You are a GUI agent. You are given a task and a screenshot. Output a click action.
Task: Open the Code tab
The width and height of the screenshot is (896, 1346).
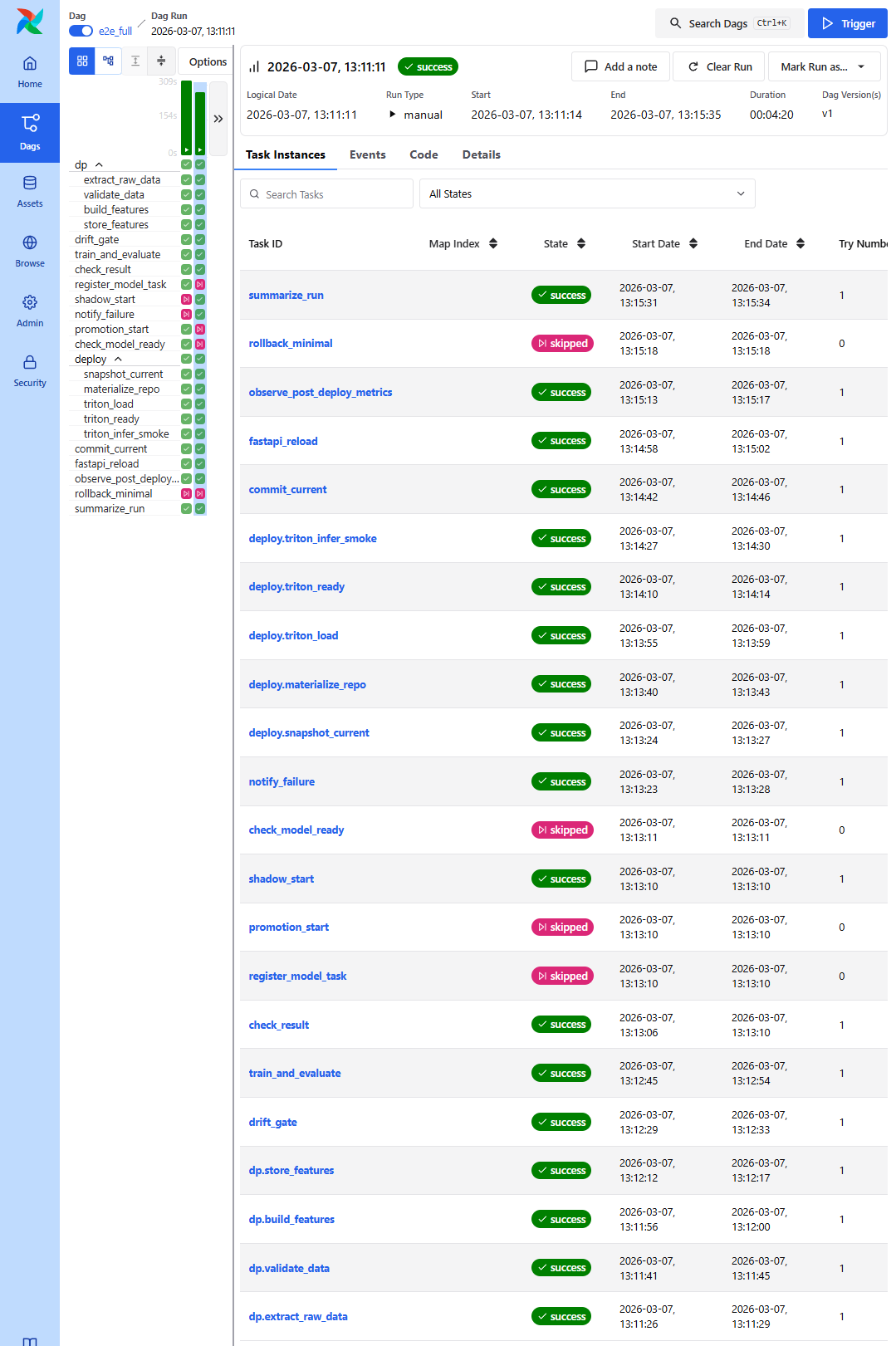[424, 154]
